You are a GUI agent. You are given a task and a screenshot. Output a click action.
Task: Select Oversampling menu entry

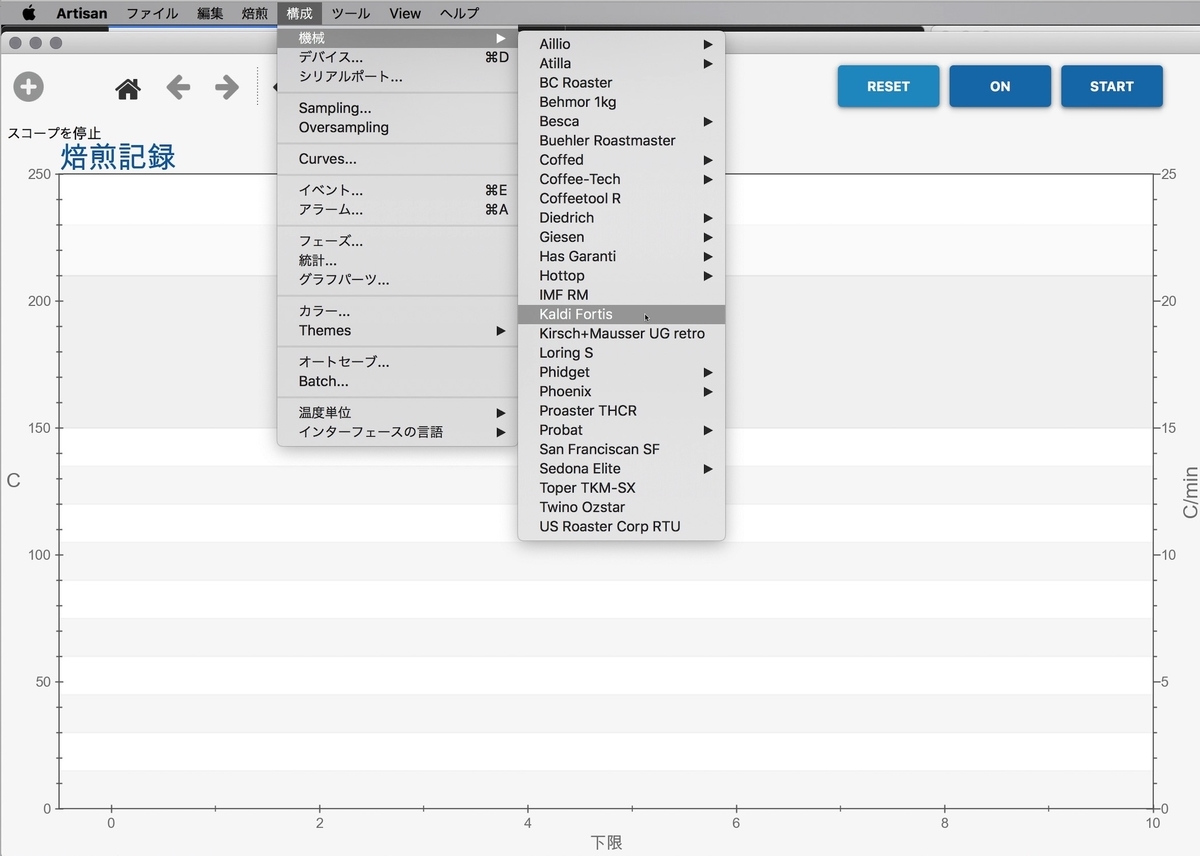[397, 127]
